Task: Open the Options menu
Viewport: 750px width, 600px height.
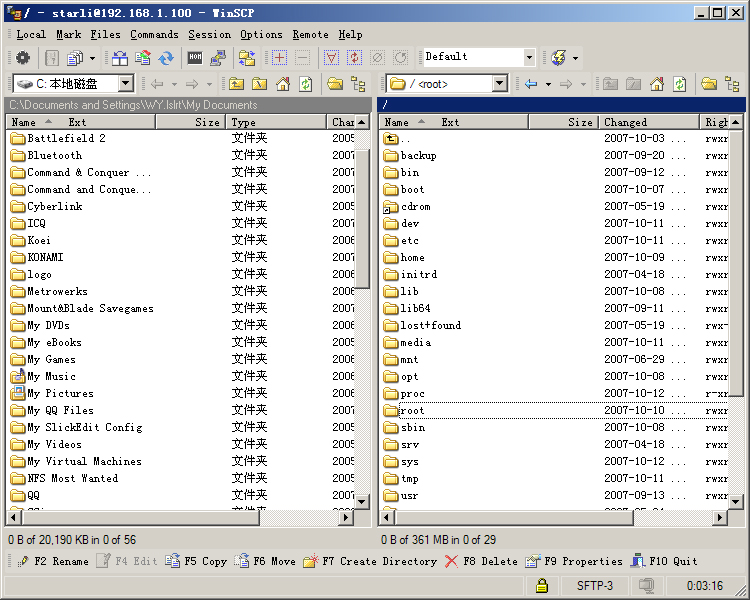Action: (261, 34)
